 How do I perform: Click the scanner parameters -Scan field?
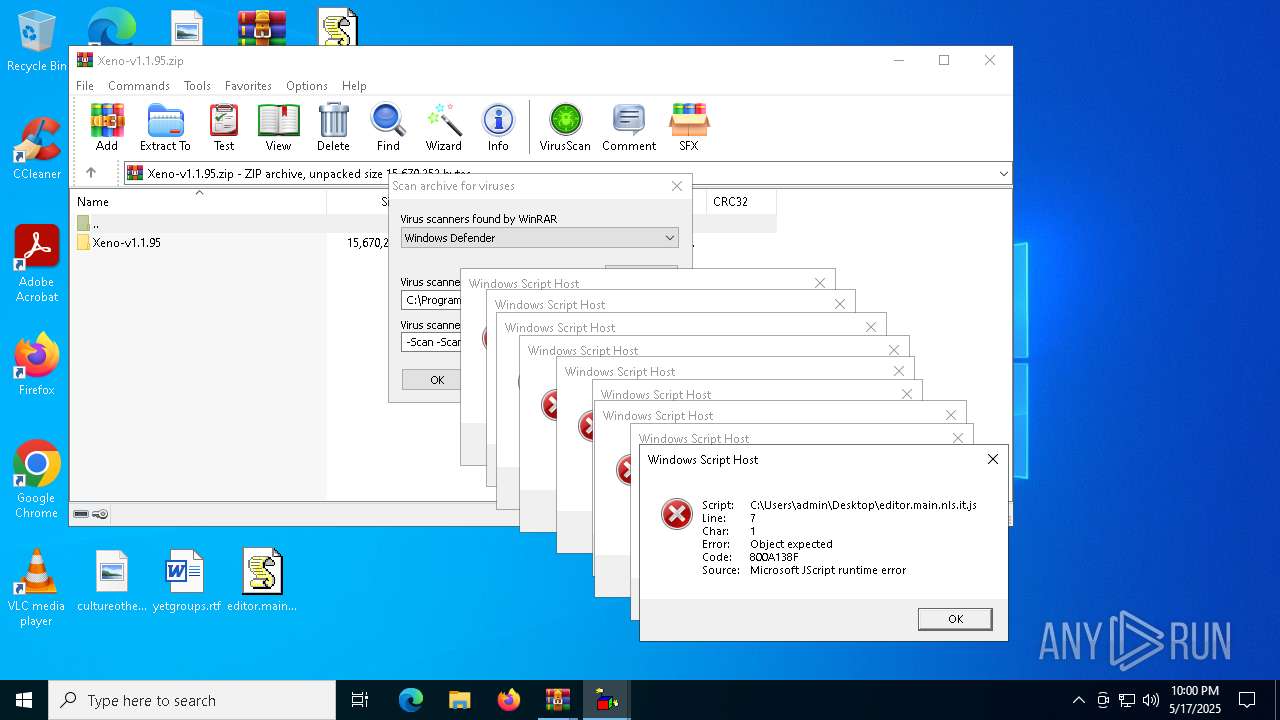432,342
